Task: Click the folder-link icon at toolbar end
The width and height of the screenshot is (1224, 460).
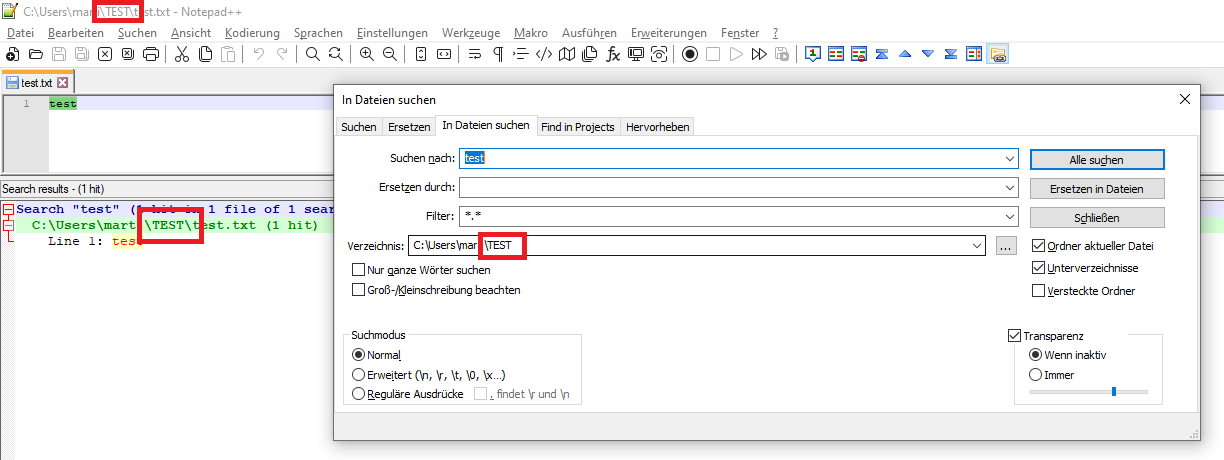Action: tap(998, 54)
